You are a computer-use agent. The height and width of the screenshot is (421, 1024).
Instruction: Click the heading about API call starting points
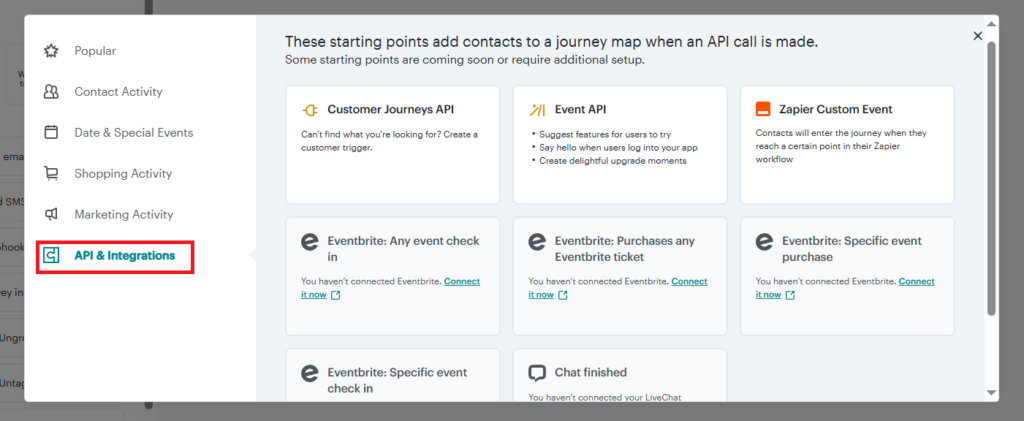[551, 42]
